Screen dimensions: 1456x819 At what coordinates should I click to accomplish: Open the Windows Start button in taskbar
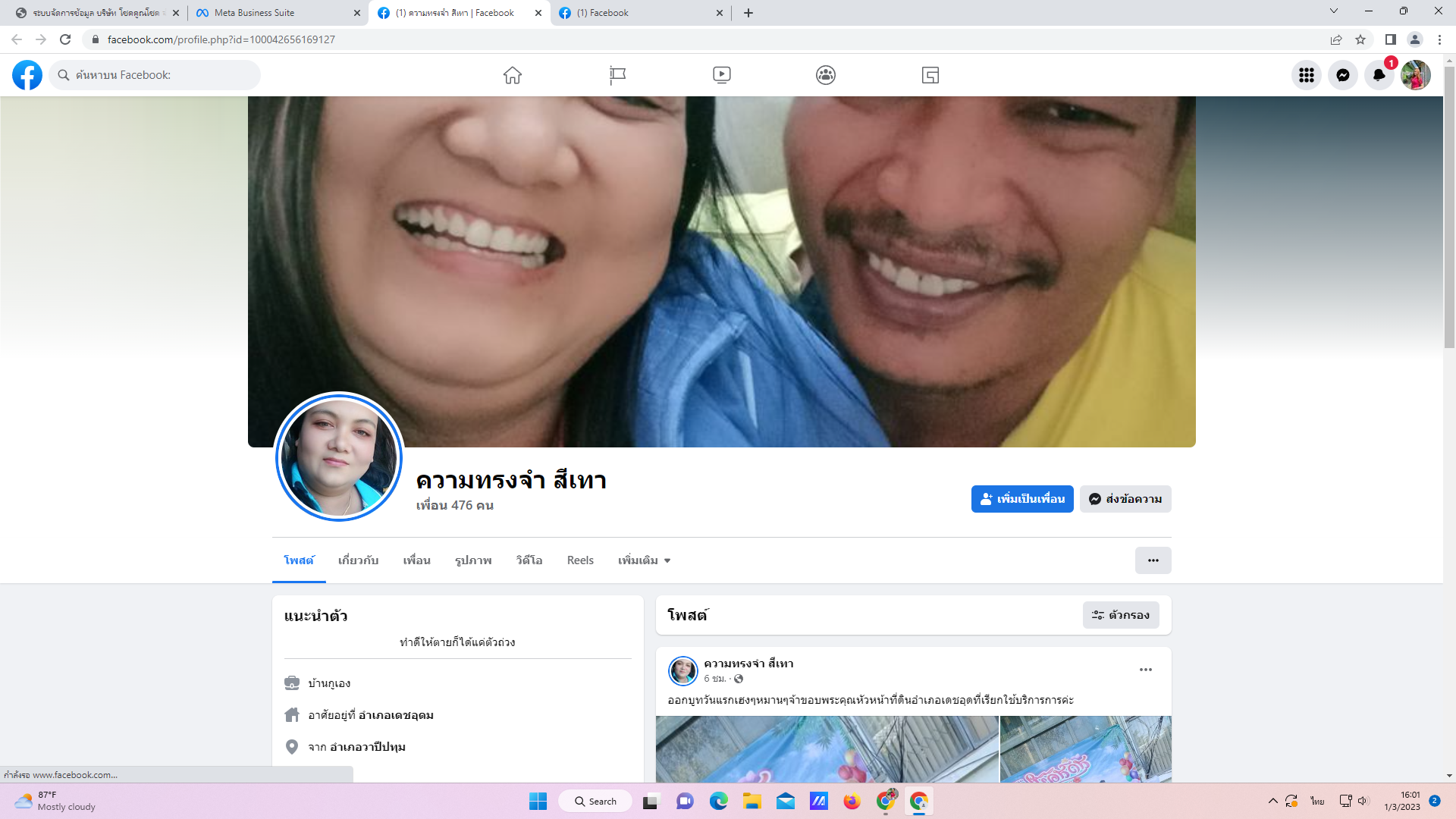pos(538,802)
